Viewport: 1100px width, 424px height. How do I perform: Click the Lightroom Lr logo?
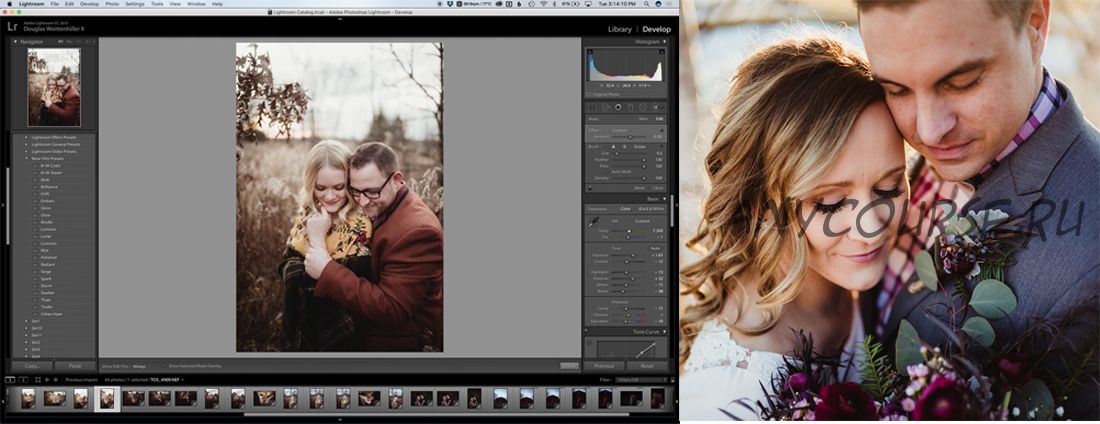pos(13,28)
